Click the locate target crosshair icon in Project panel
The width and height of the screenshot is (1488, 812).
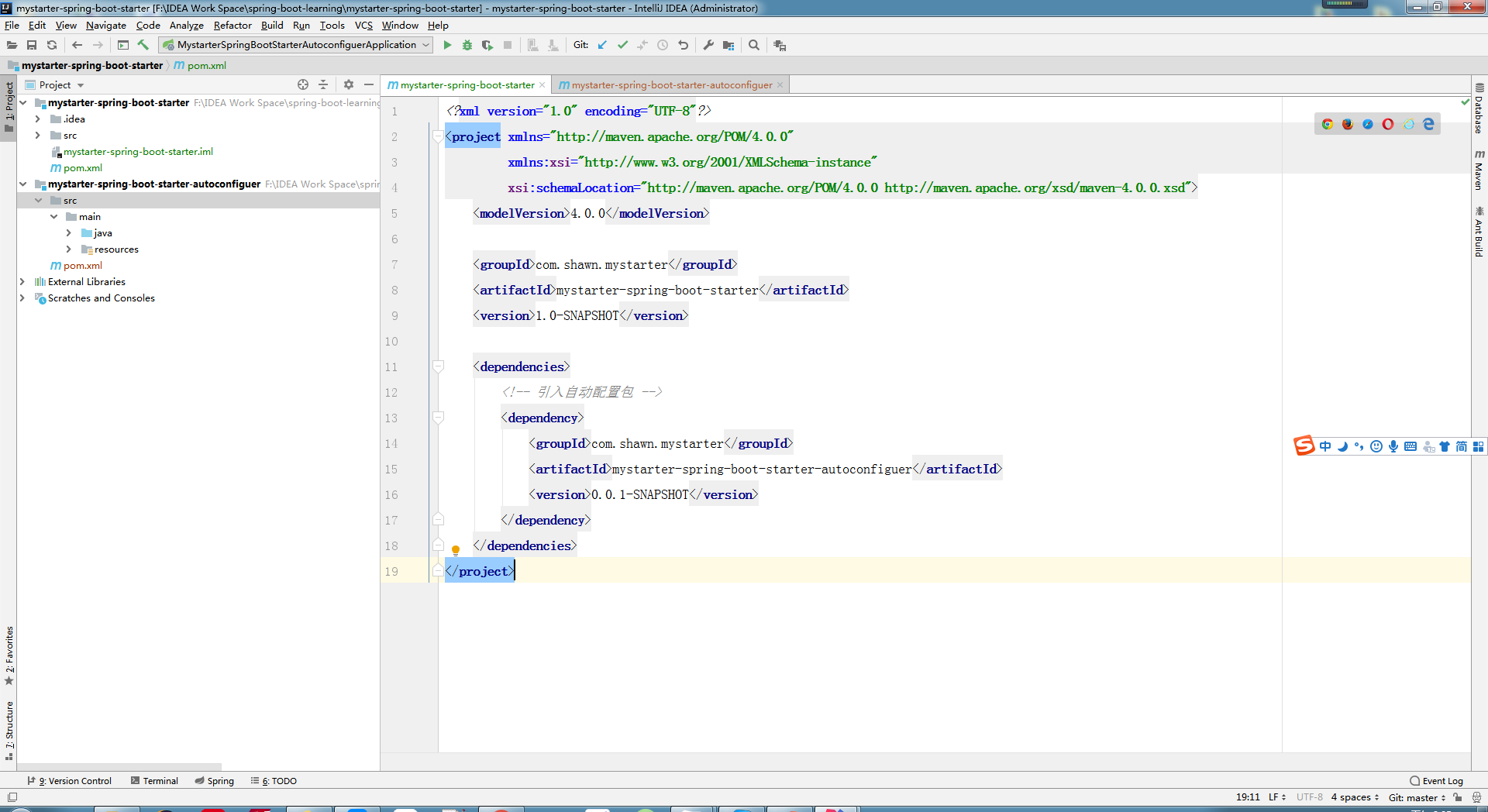click(303, 84)
